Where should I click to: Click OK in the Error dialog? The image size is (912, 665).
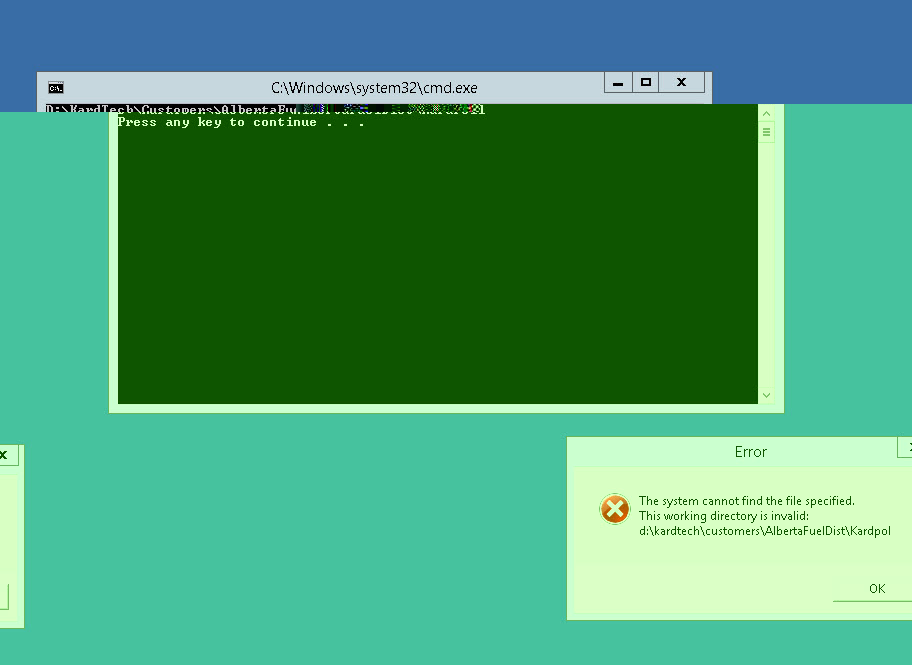[x=877, y=589]
